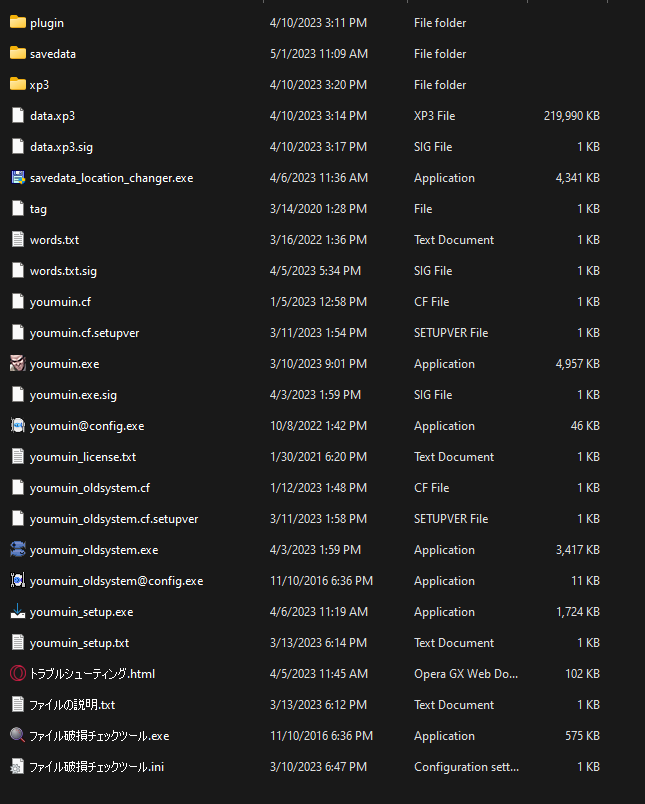
Task: Select the youmuin_oldsystem@config.exe icon
Action: 18,581
